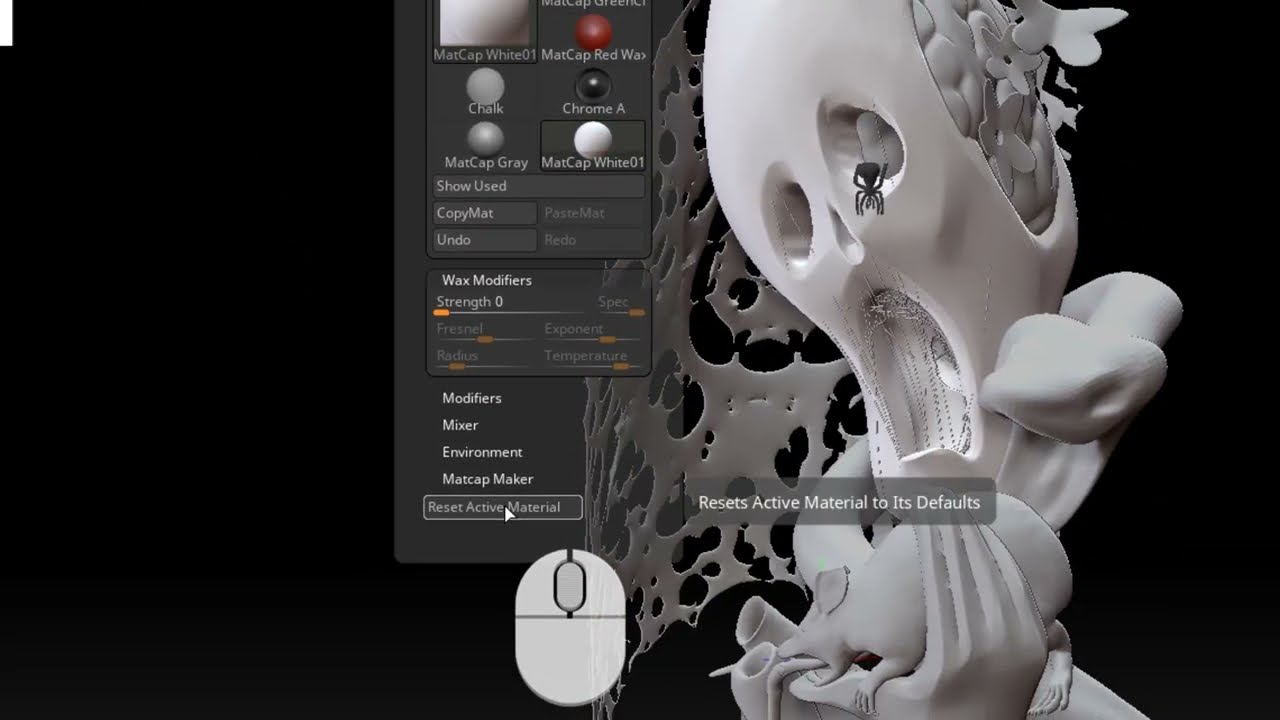Image resolution: width=1280 pixels, height=720 pixels.
Task: Adjust the Exponent slider
Action: [x=594, y=331]
